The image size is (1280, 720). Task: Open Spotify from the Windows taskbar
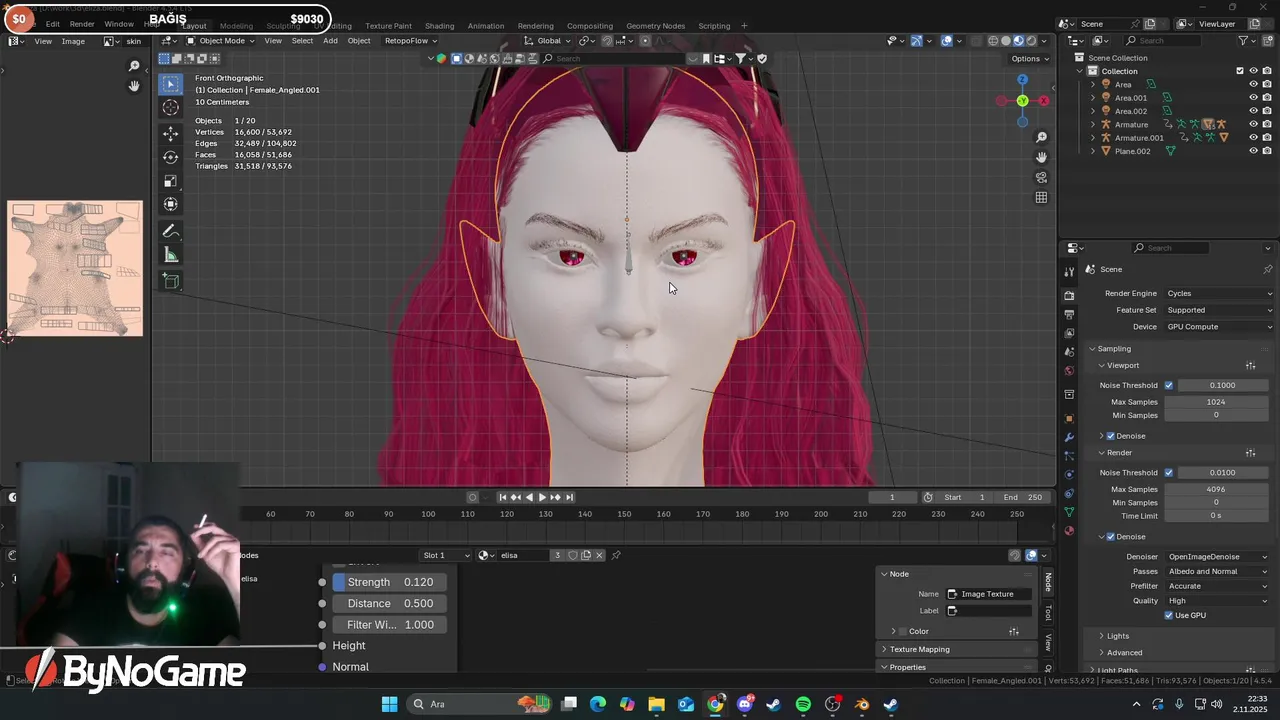pos(803,704)
